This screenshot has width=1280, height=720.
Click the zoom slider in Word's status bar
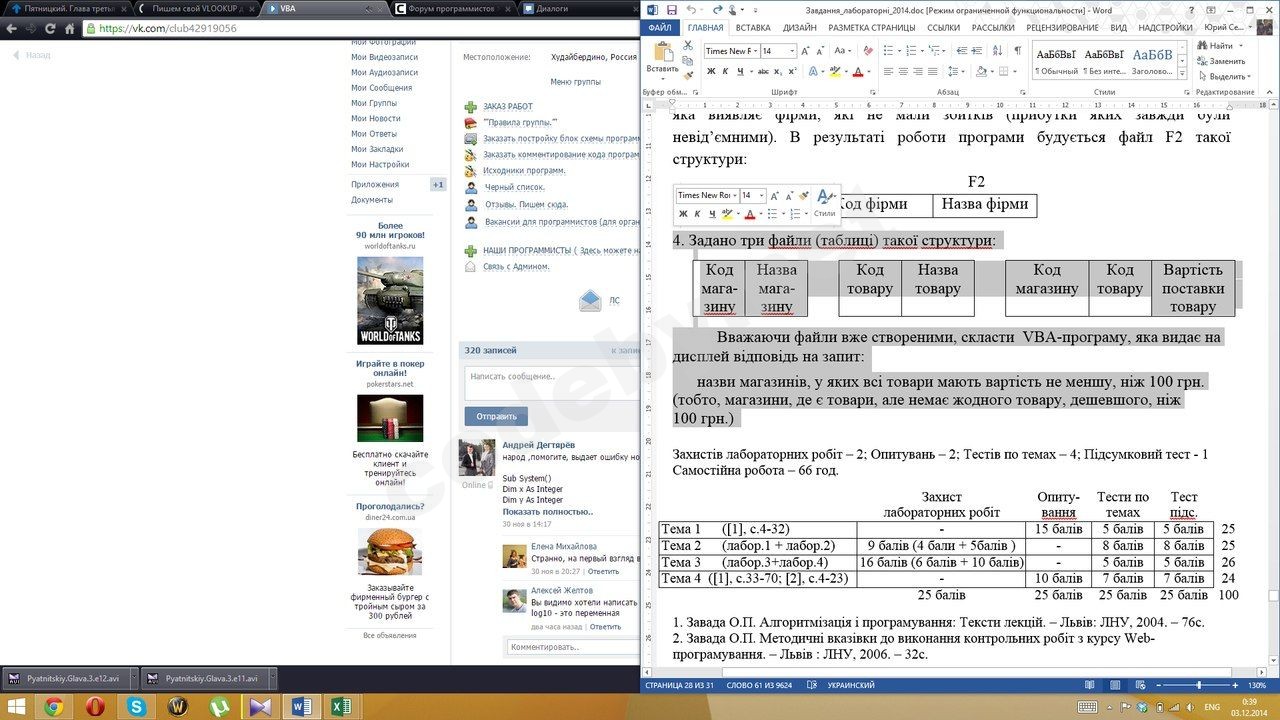[1199, 685]
